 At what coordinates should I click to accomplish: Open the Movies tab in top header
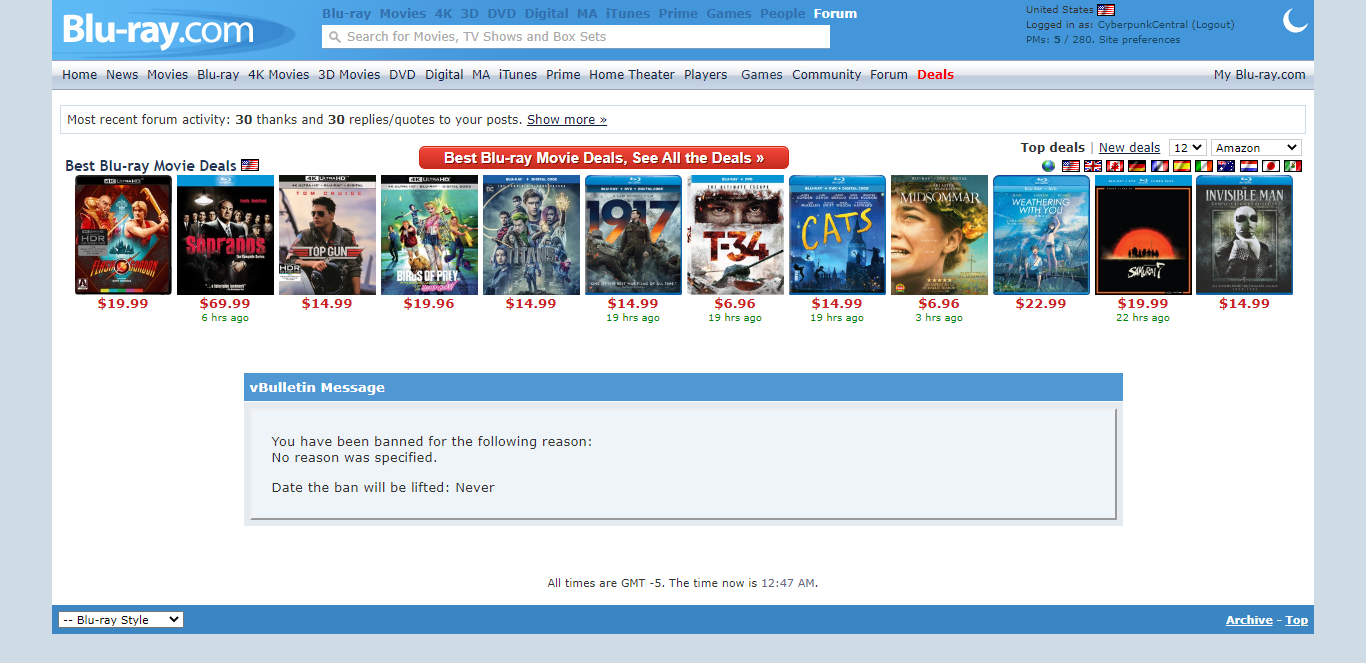[403, 14]
